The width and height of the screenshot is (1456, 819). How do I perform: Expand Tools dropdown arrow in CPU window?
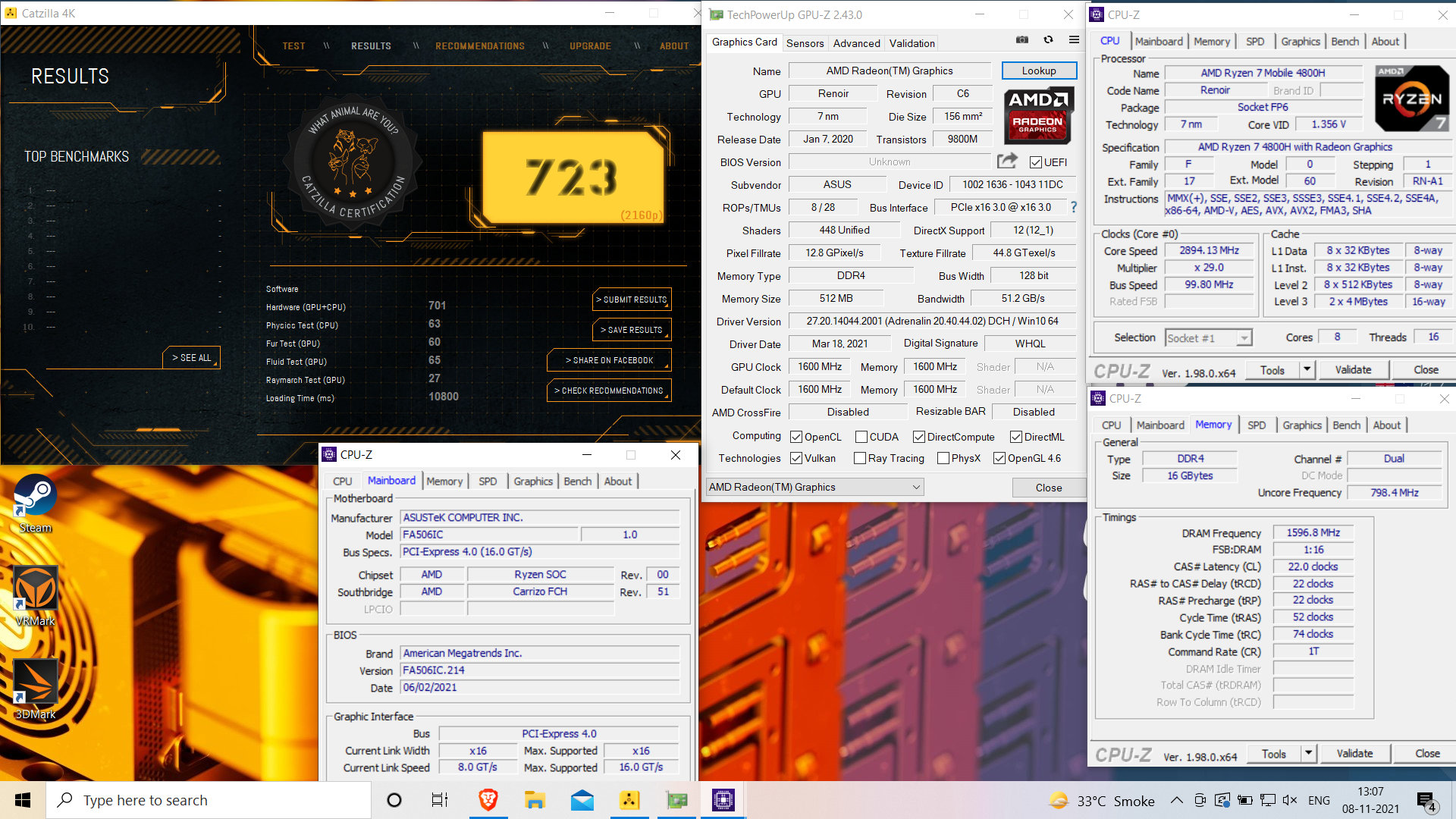(x=1307, y=369)
